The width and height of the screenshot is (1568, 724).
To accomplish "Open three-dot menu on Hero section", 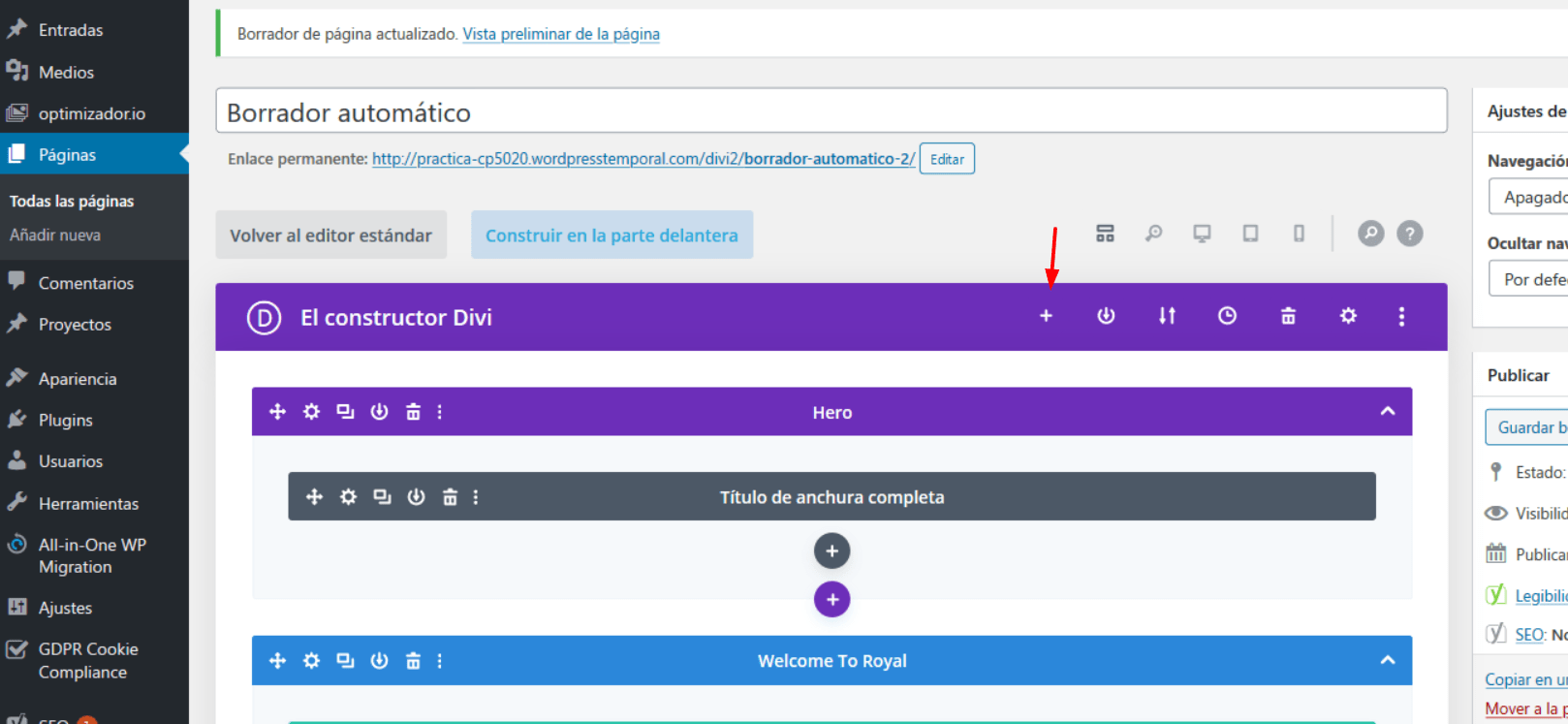I will pyautogui.click(x=439, y=412).
